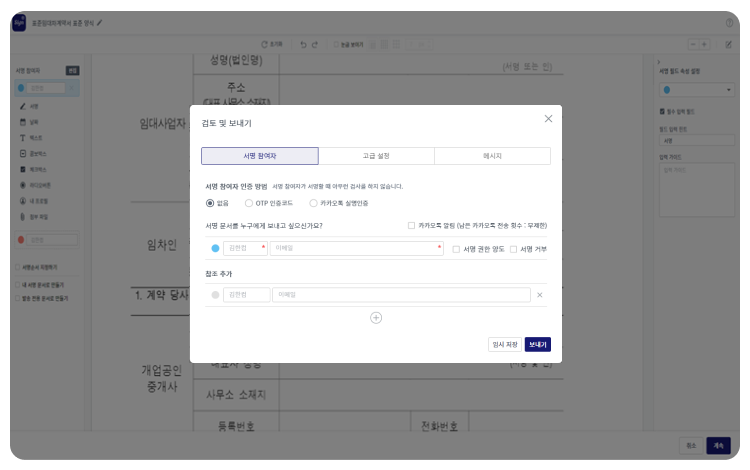Select the 서명 signature field tool
The height and width of the screenshot is (470, 750).
pyautogui.click(x=33, y=105)
